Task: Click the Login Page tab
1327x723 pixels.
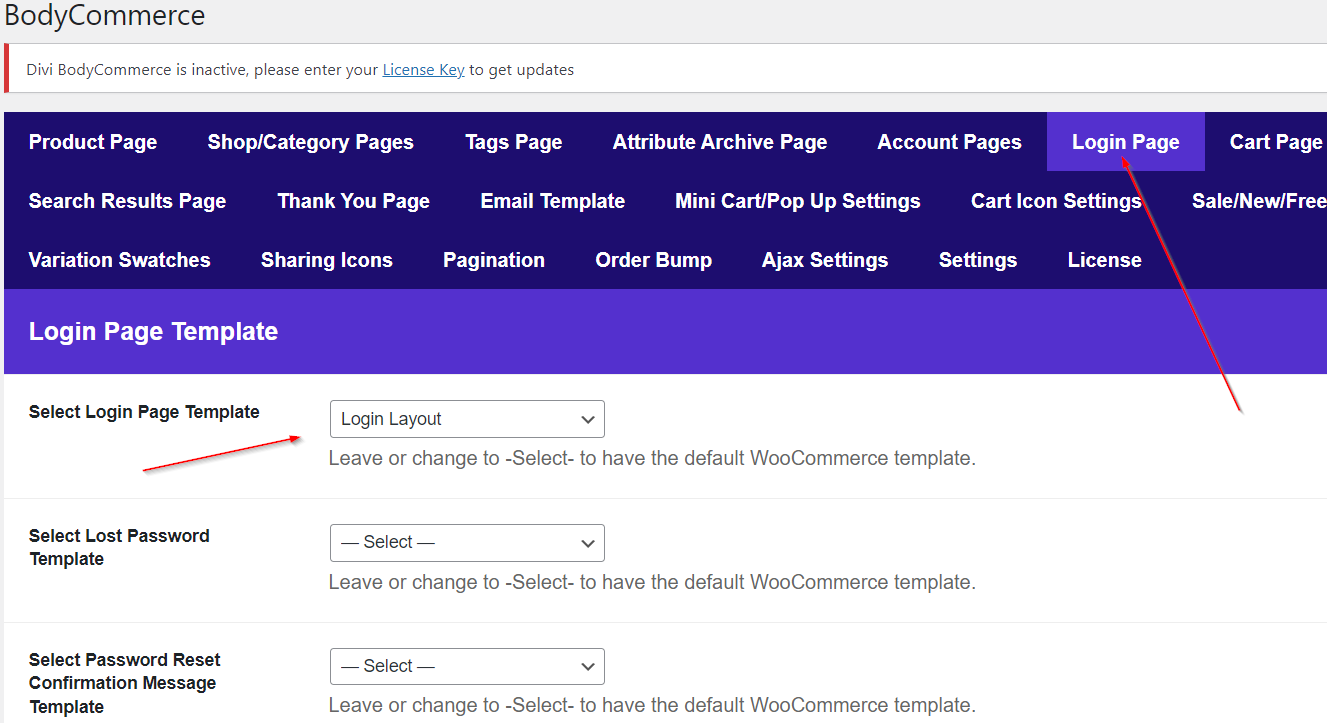Action: (1125, 142)
